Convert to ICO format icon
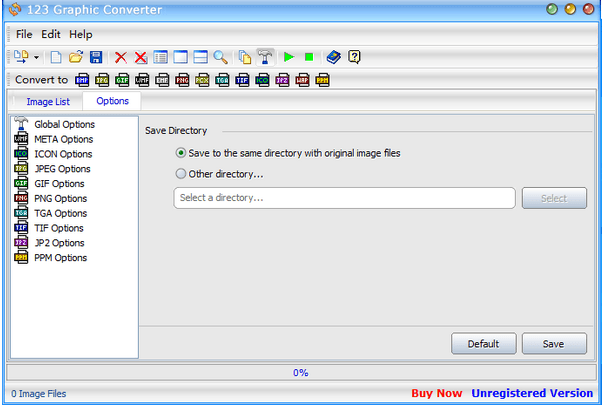The width and height of the screenshot is (613, 410). (262, 80)
